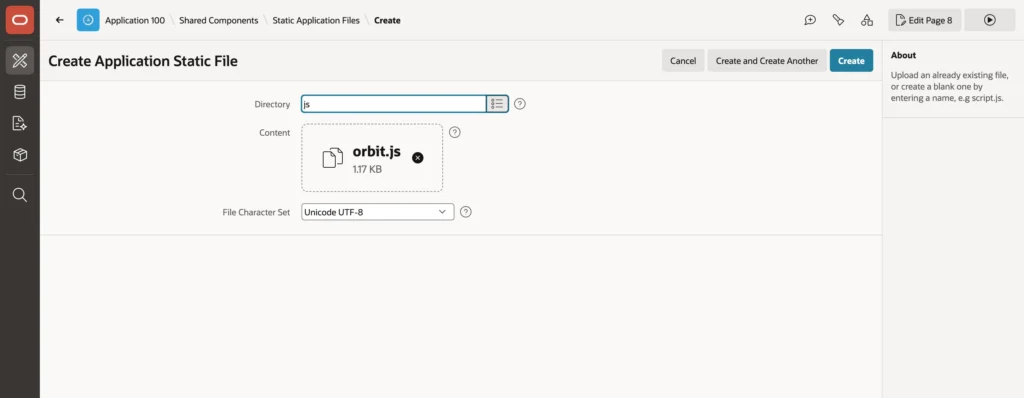Show help for File Character Set
This screenshot has width=1024, height=398.
click(x=466, y=212)
